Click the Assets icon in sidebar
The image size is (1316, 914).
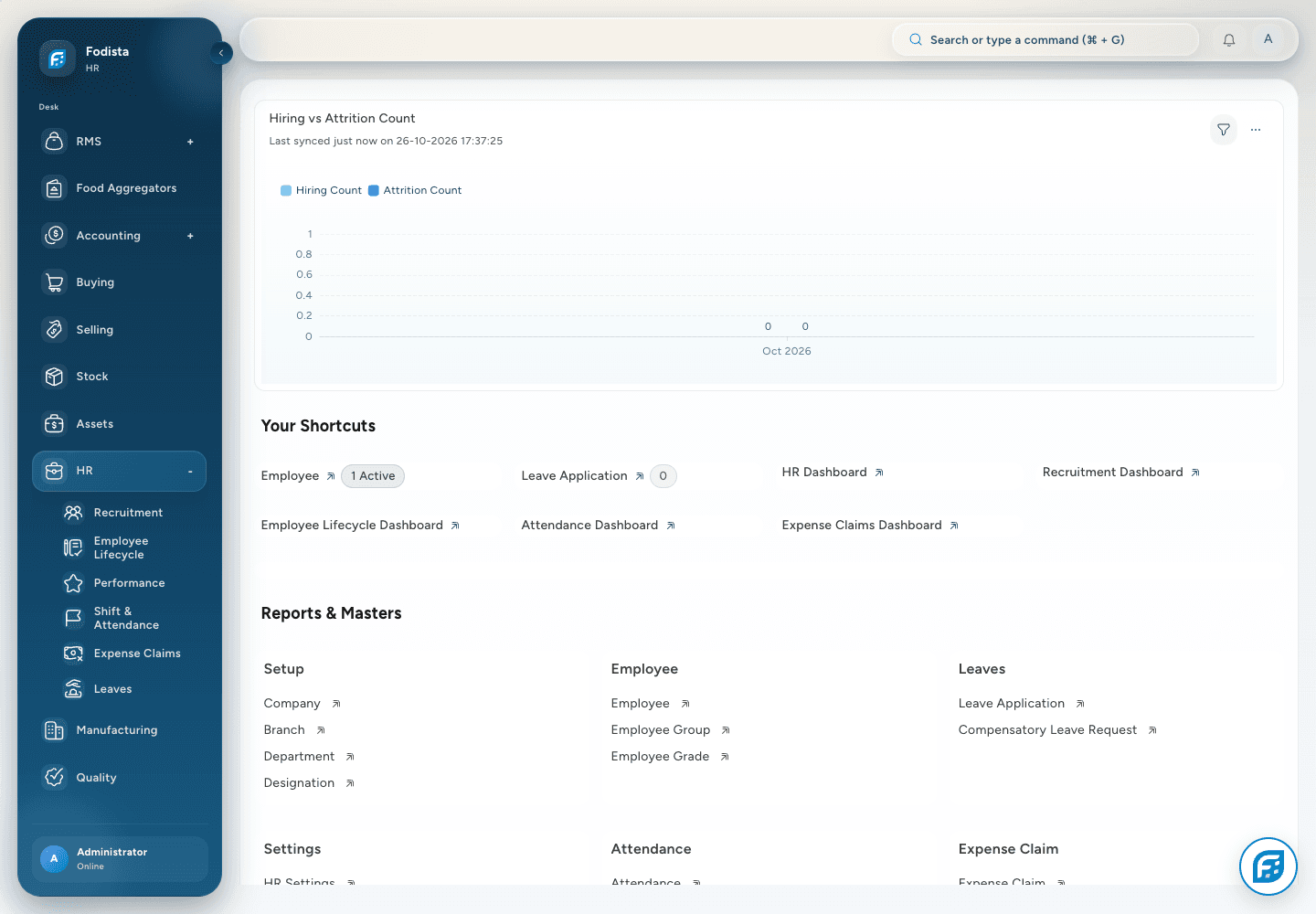(55, 424)
